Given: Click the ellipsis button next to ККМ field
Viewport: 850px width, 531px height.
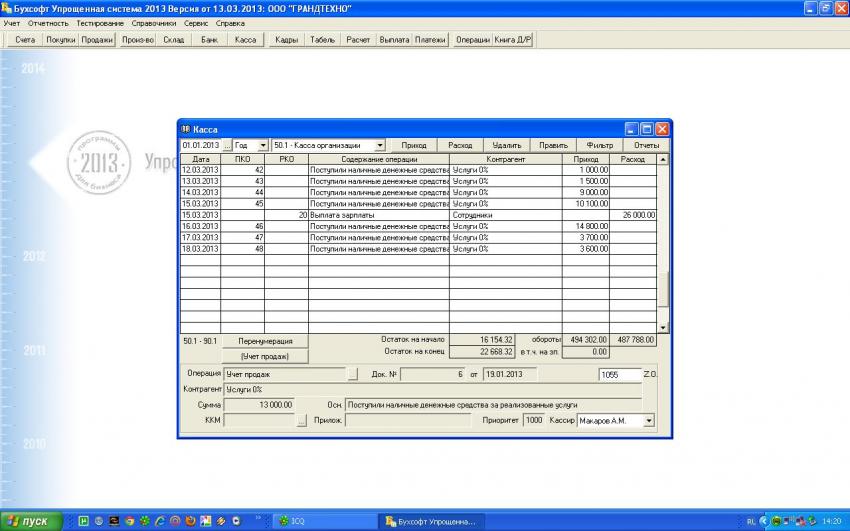Looking at the screenshot, I should (302, 421).
